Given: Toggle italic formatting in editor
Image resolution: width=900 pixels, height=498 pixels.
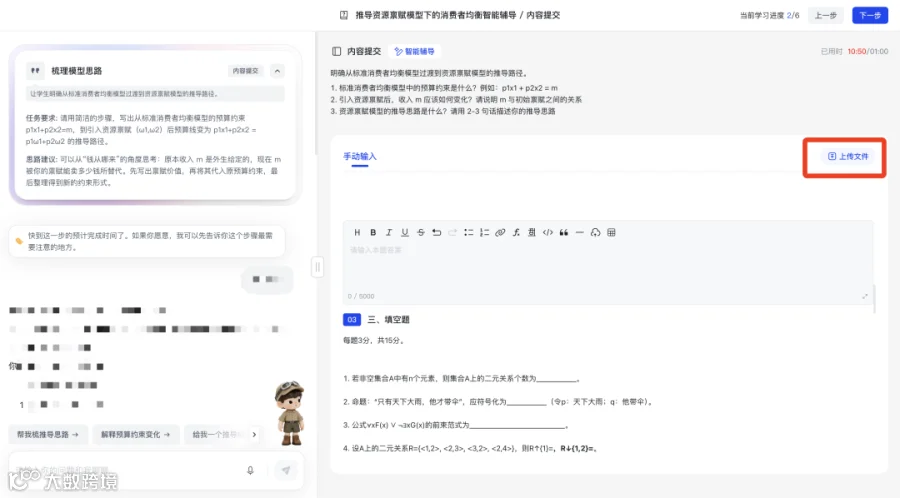Looking at the screenshot, I should coord(389,232).
